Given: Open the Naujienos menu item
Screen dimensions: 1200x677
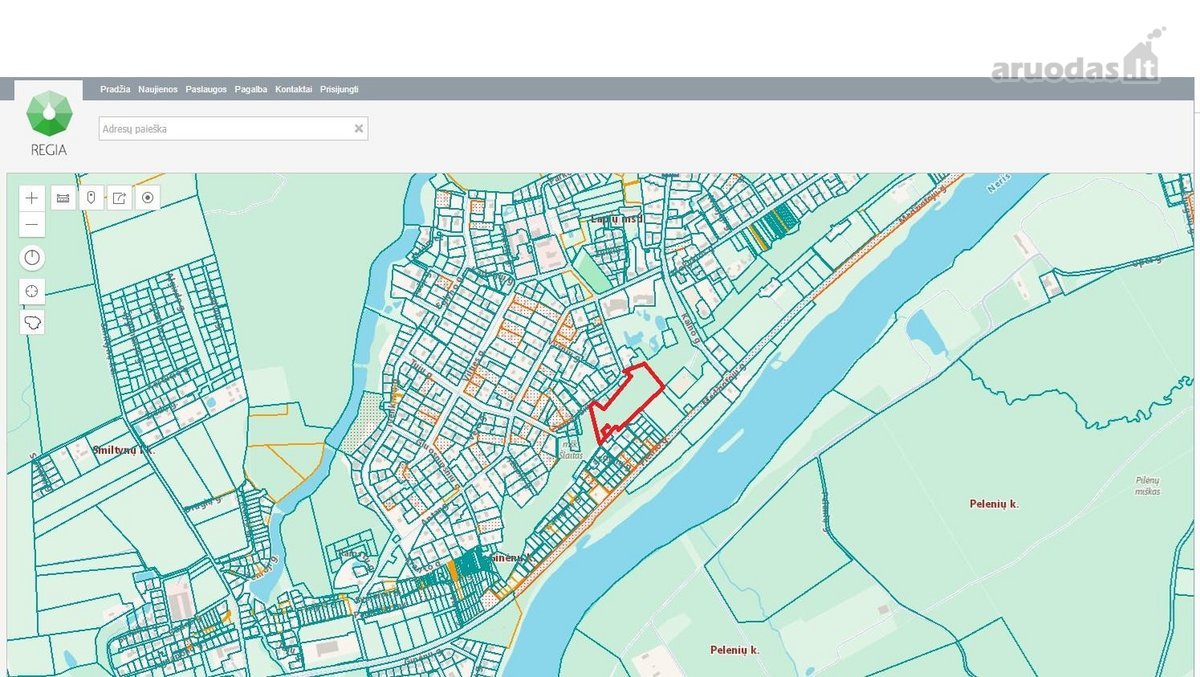Looking at the screenshot, I should point(158,89).
